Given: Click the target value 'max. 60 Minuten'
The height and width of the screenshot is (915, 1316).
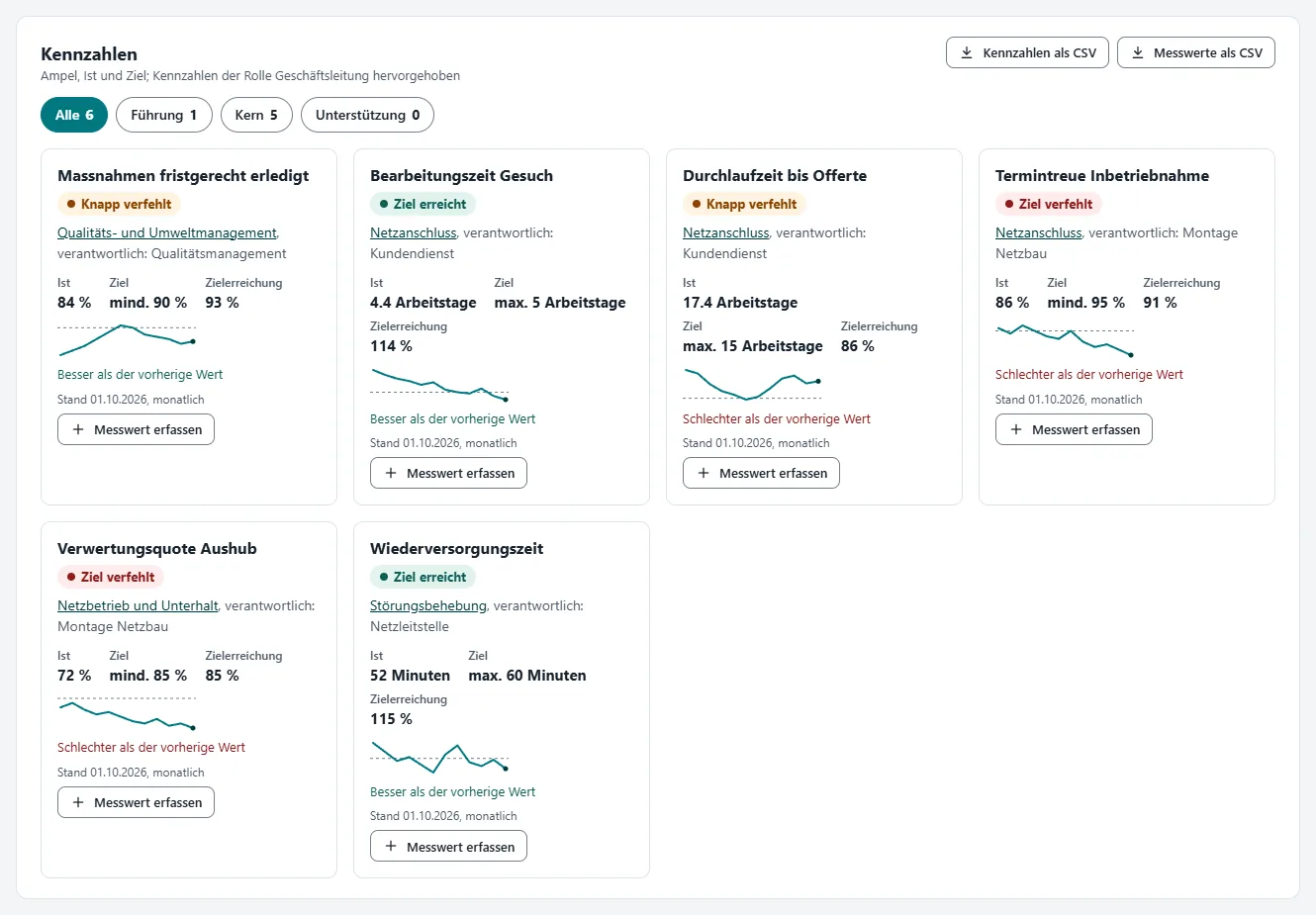Looking at the screenshot, I should tap(527, 676).
